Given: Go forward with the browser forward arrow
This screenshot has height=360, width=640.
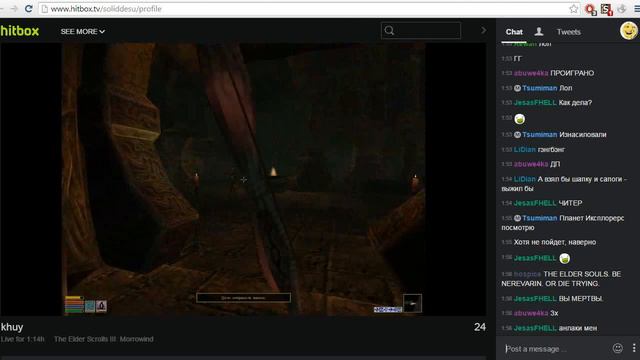Looking at the screenshot, I should [14, 9].
